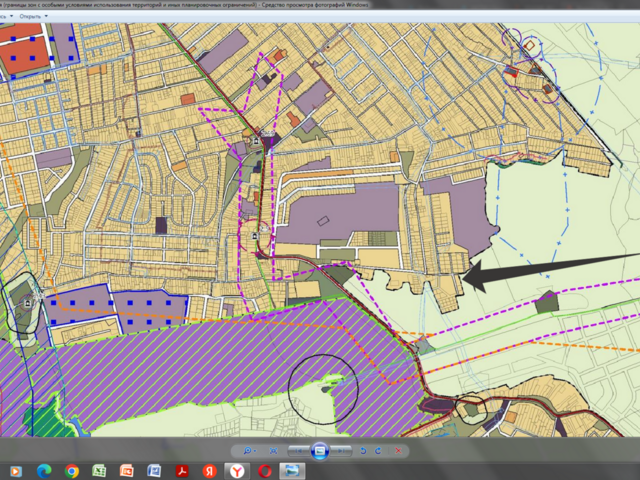Rotate image clockwise

pyautogui.click(x=379, y=451)
